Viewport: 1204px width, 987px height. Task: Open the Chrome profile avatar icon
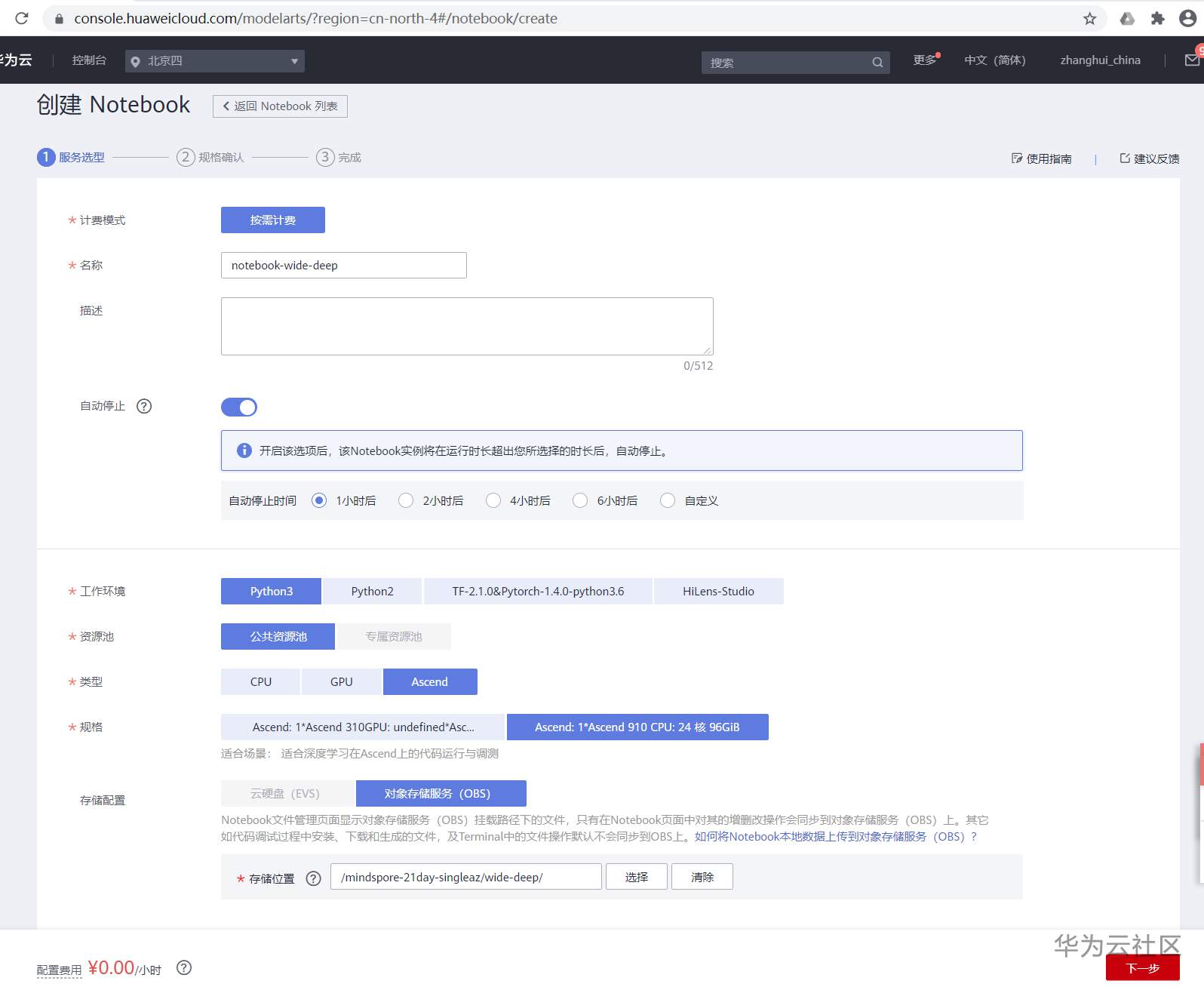point(1187,18)
